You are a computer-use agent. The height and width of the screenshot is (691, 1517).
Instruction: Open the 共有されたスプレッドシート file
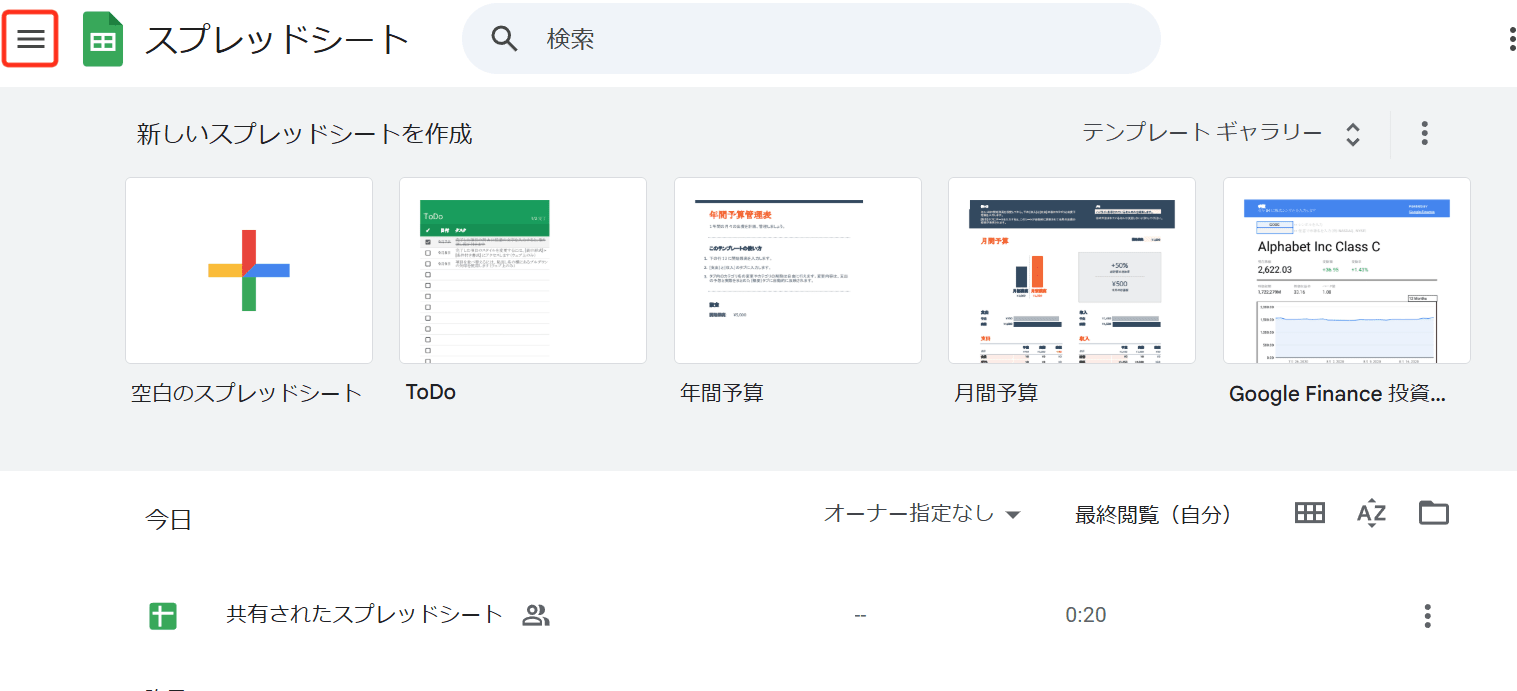tap(364, 614)
